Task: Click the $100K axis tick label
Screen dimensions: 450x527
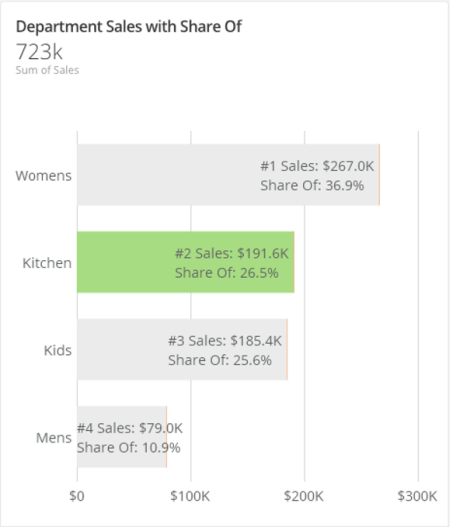Action: click(190, 496)
